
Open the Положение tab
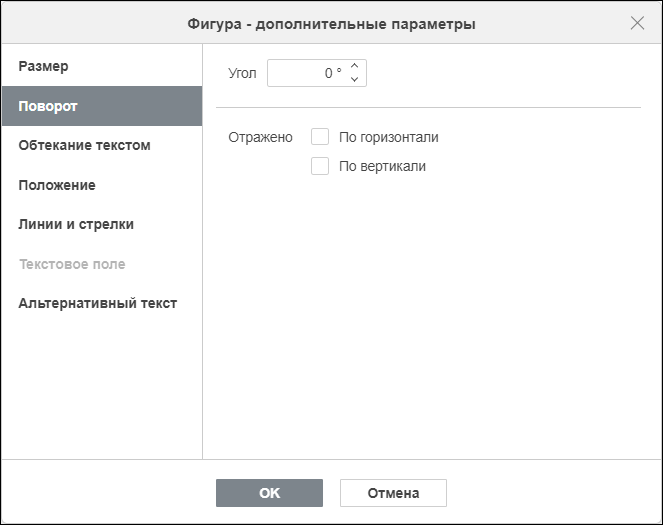102,185
